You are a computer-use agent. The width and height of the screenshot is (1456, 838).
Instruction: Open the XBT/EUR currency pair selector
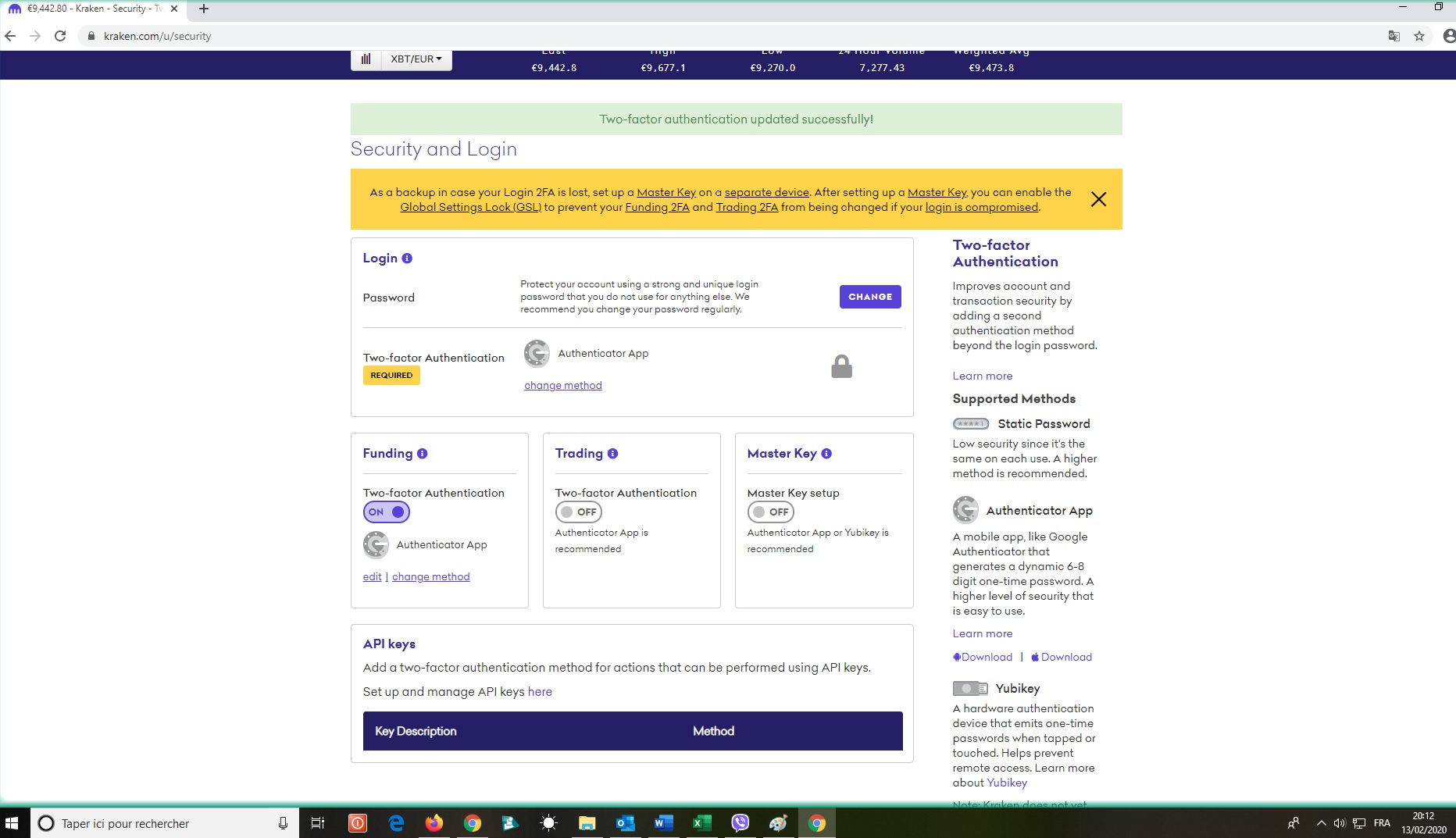pyautogui.click(x=415, y=59)
